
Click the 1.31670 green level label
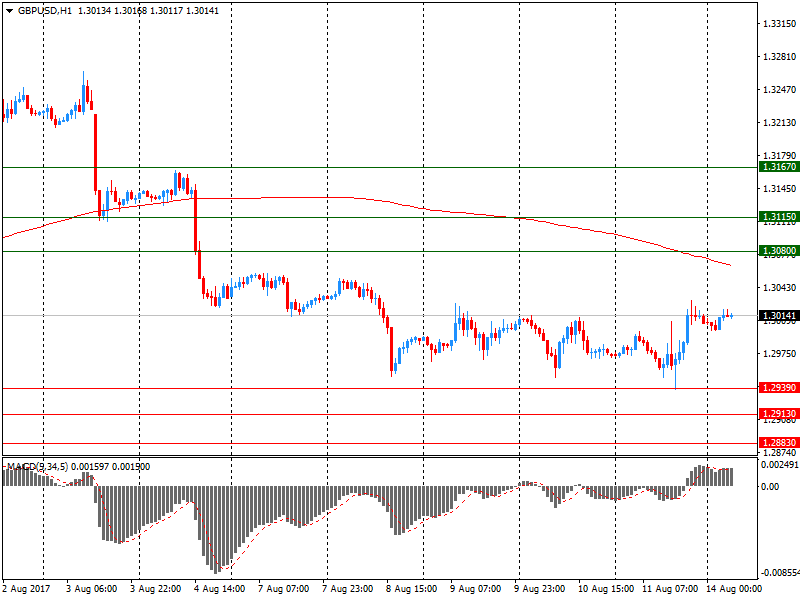pyautogui.click(x=779, y=167)
